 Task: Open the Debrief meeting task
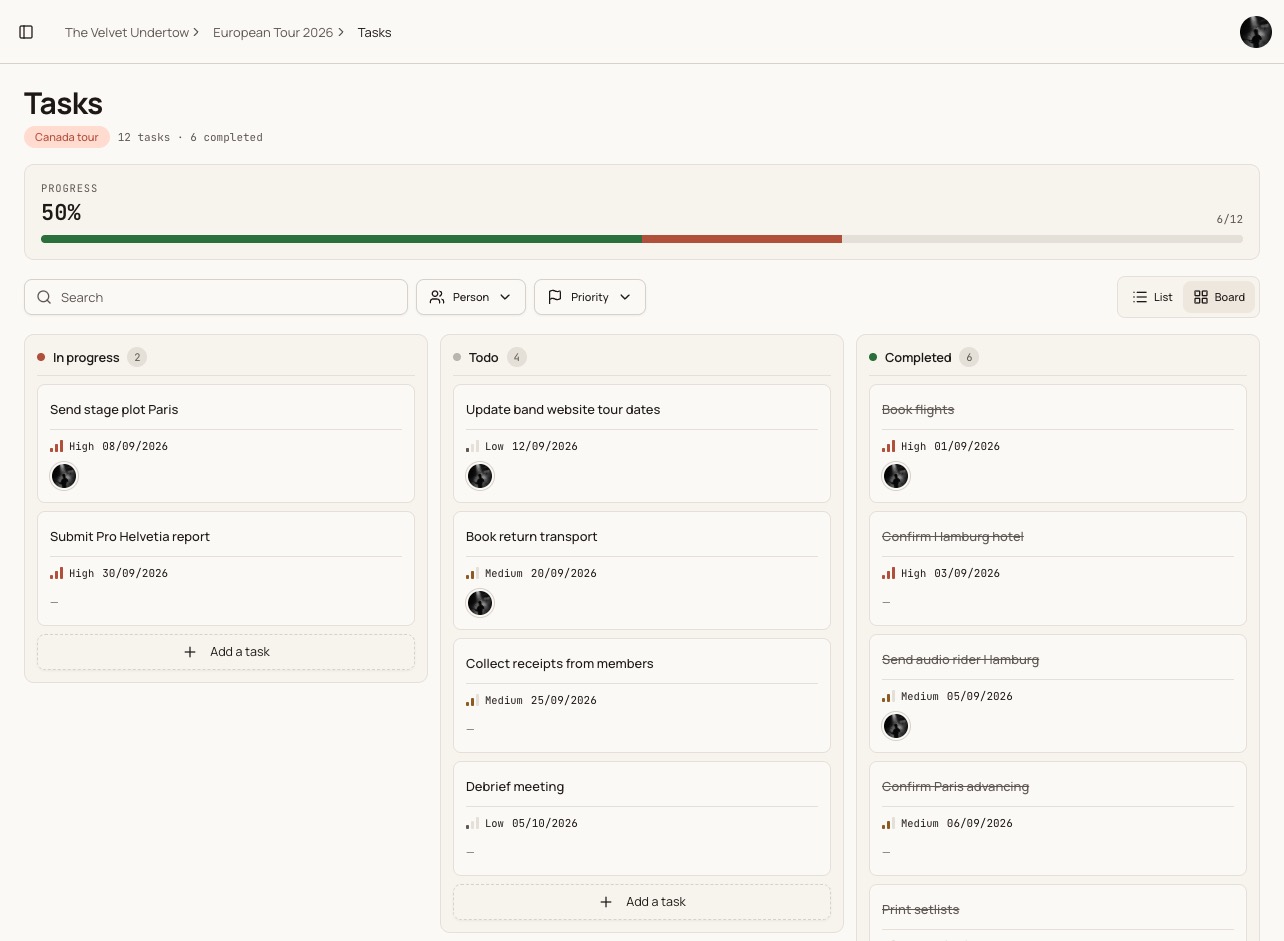pyautogui.click(x=642, y=818)
